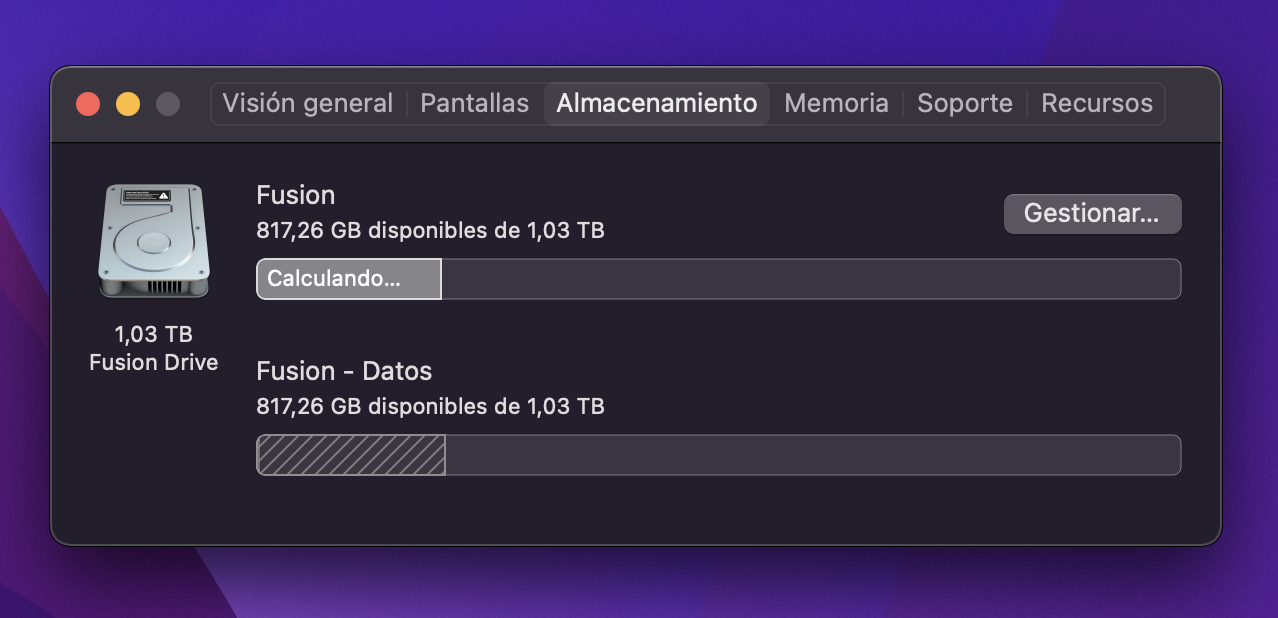Click the Fusion text reading 817,26 GB disponibles

point(430,231)
